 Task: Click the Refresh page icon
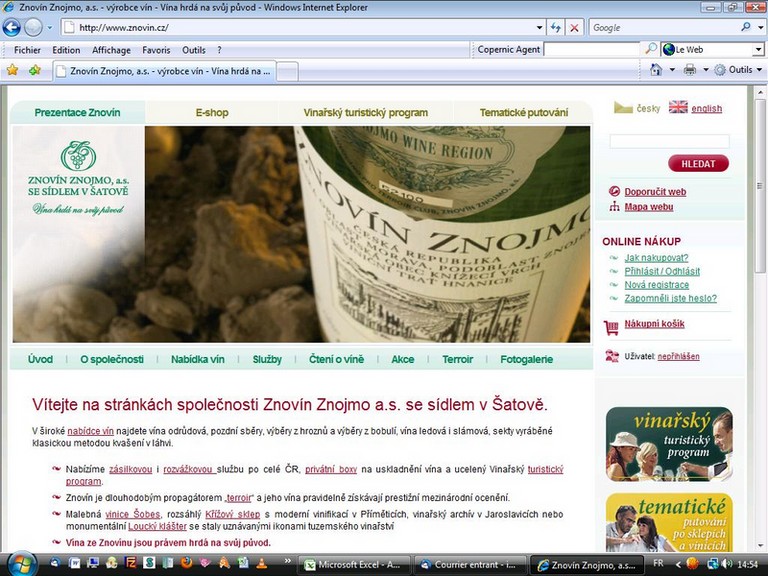pyautogui.click(x=555, y=28)
